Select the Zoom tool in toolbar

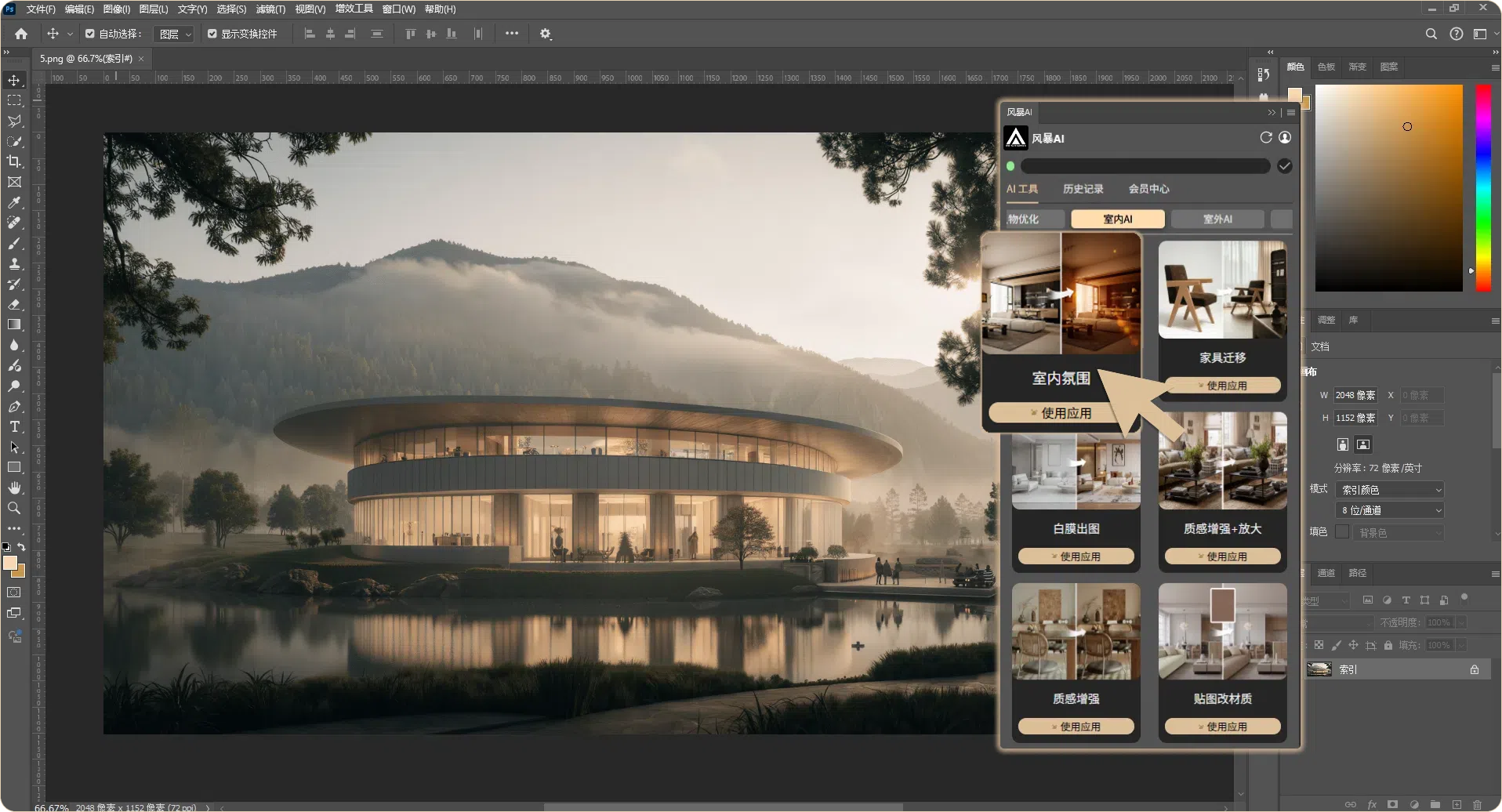pos(14,509)
